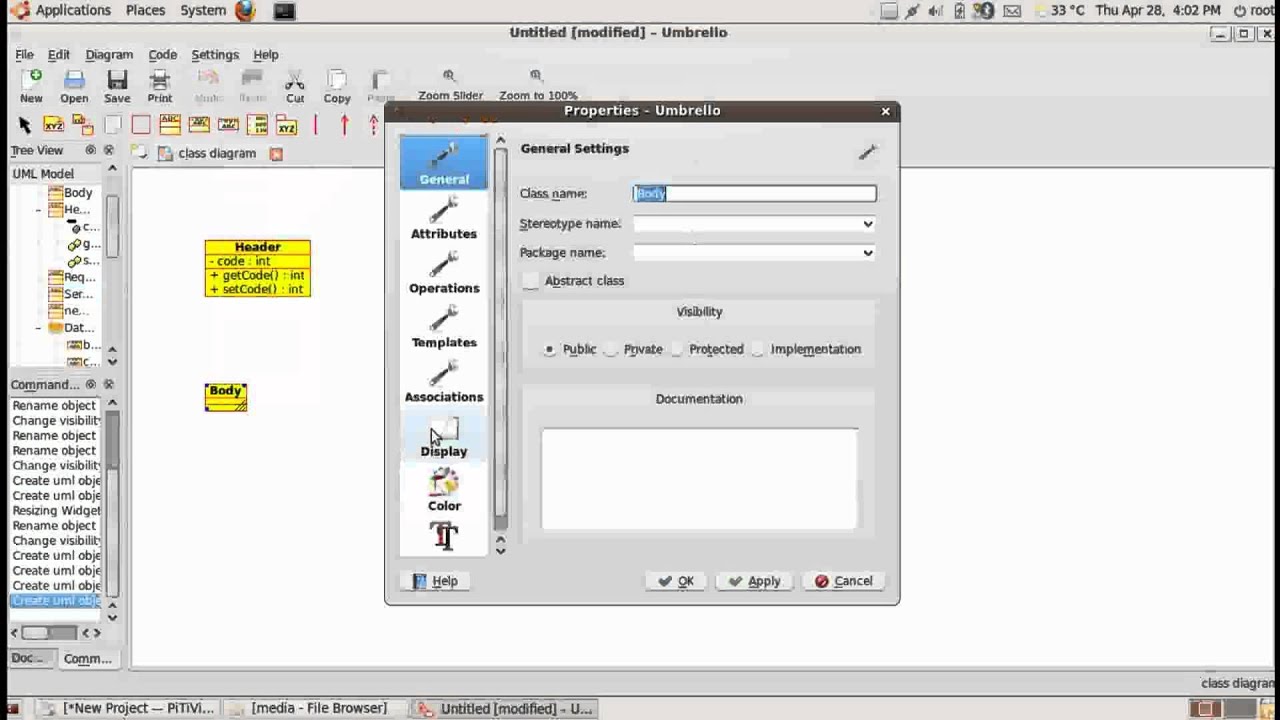The height and width of the screenshot is (720, 1280).
Task: Click the Apply button
Action: pyautogui.click(x=755, y=581)
